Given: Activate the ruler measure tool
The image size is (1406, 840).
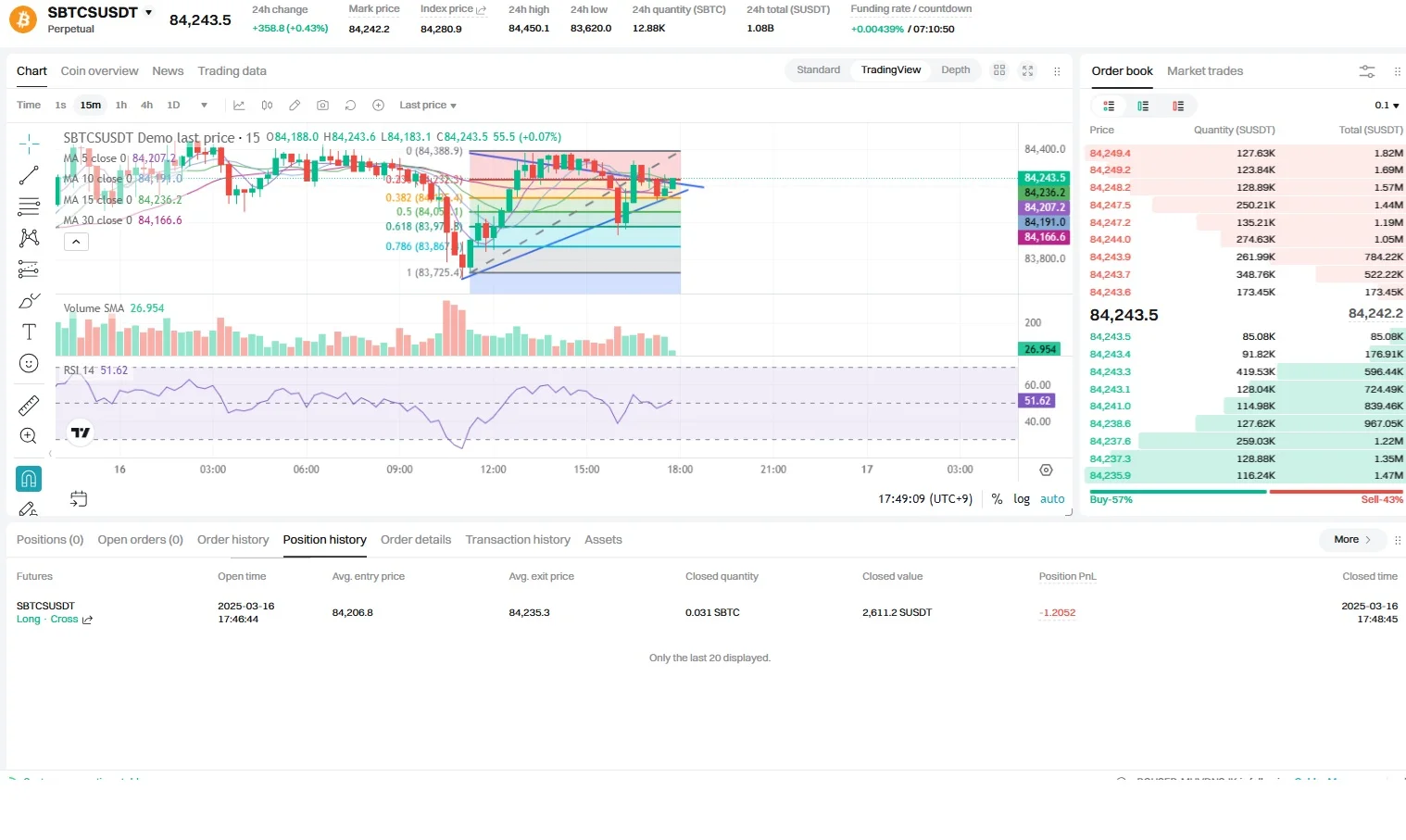Looking at the screenshot, I should [29, 405].
